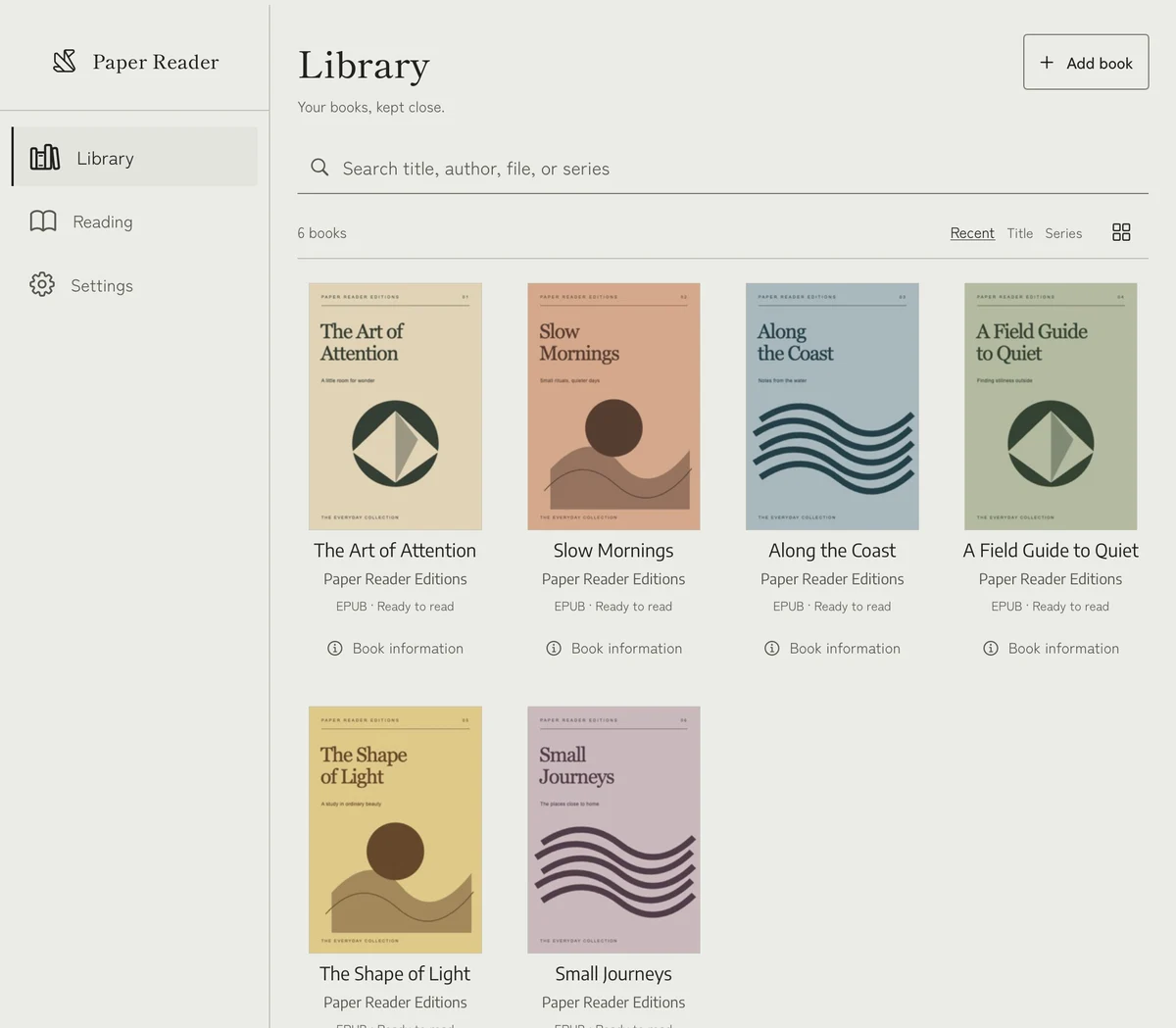
Task: Open Book information for Slow Mornings
Action: click(613, 648)
